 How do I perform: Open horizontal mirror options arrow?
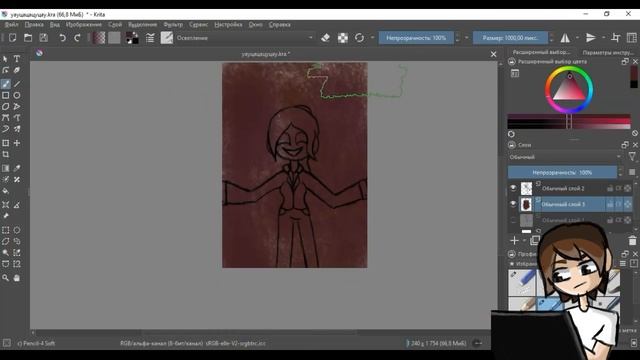[x=577, y=38]
